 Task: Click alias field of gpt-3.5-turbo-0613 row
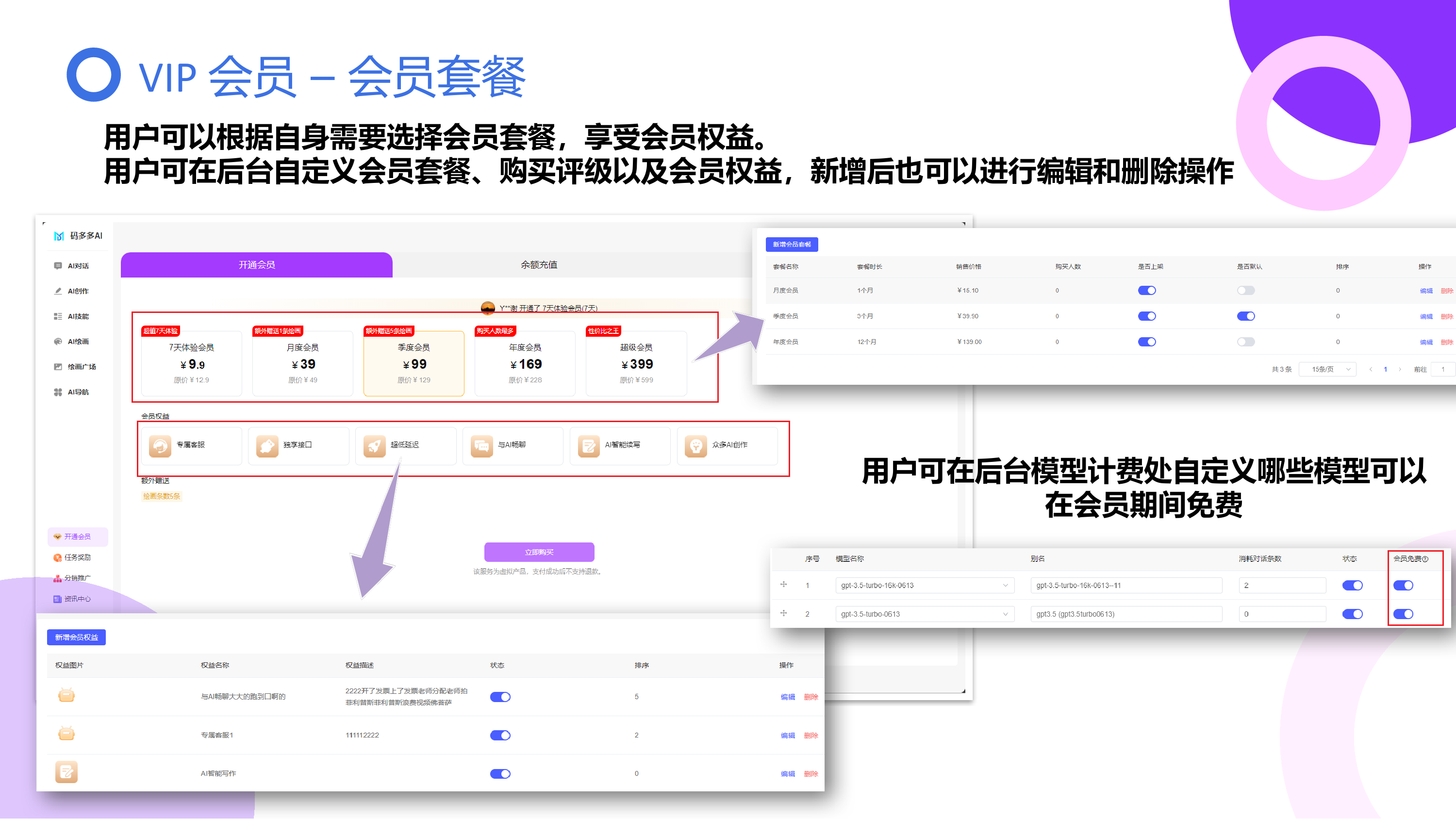[x=1125, y=614]
